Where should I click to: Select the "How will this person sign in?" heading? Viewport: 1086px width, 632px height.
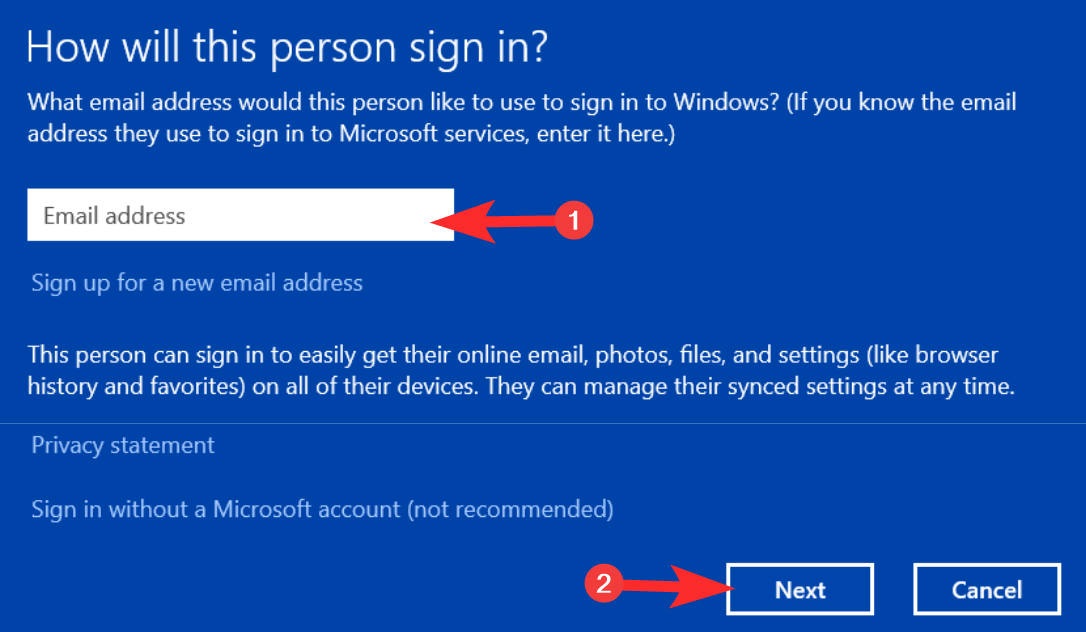(x=288, y=49)
